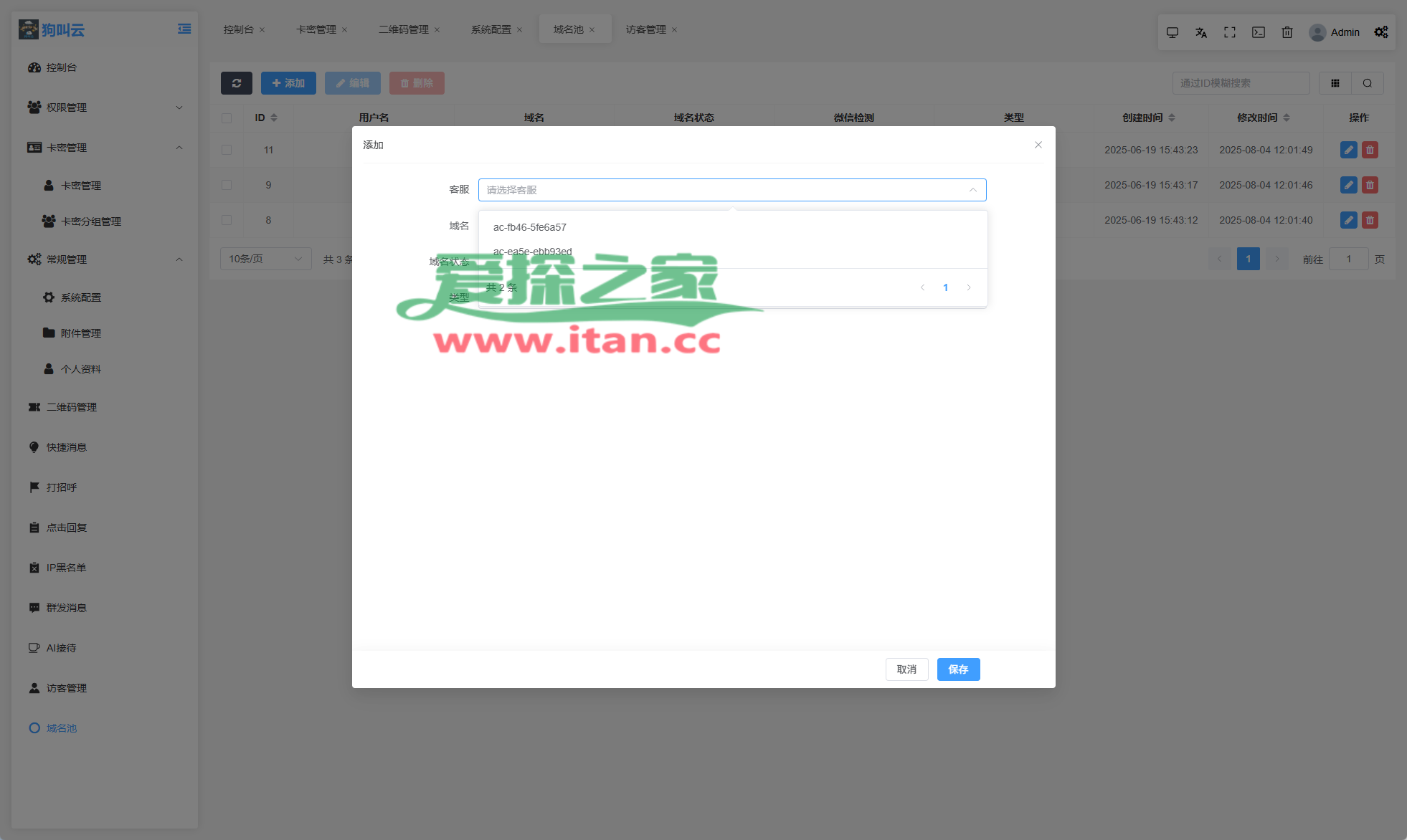Delete the row with ID 8
Screen dimensions: 1407x840
(1370, 220)
